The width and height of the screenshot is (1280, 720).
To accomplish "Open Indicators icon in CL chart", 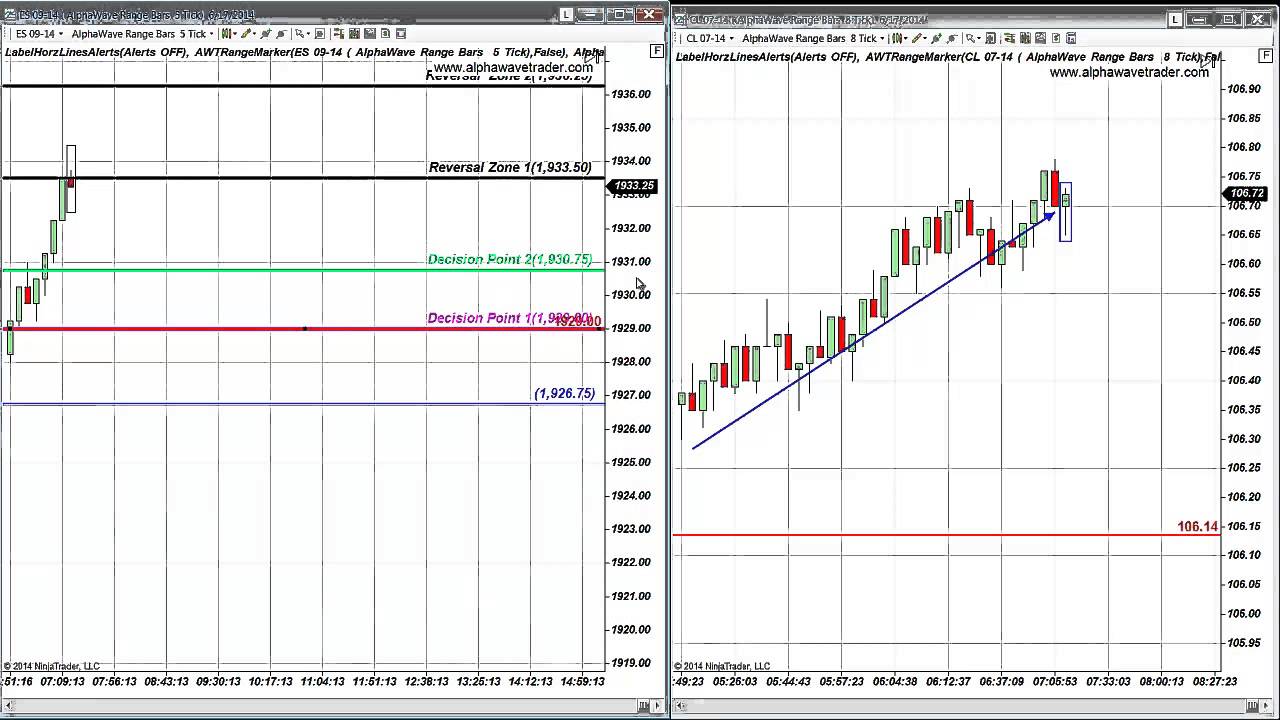I will (1040, 38).
